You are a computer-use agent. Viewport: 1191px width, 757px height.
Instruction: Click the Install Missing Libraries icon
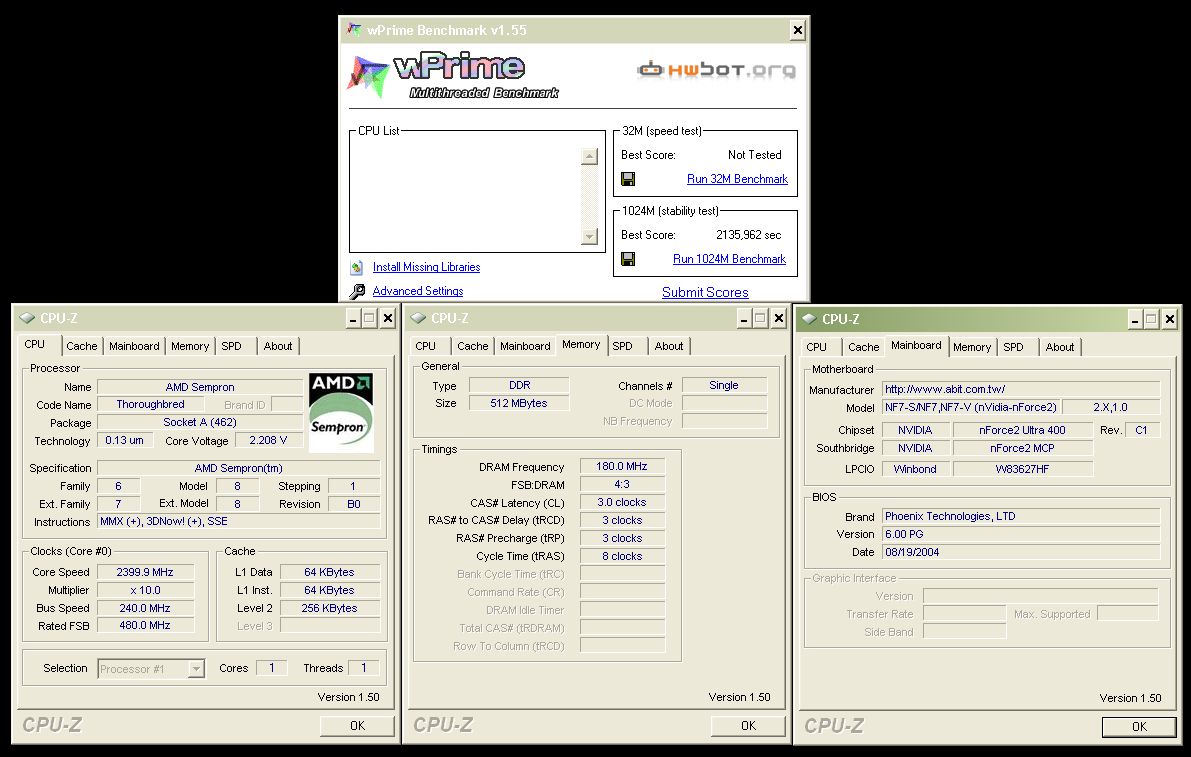(356, 267)
